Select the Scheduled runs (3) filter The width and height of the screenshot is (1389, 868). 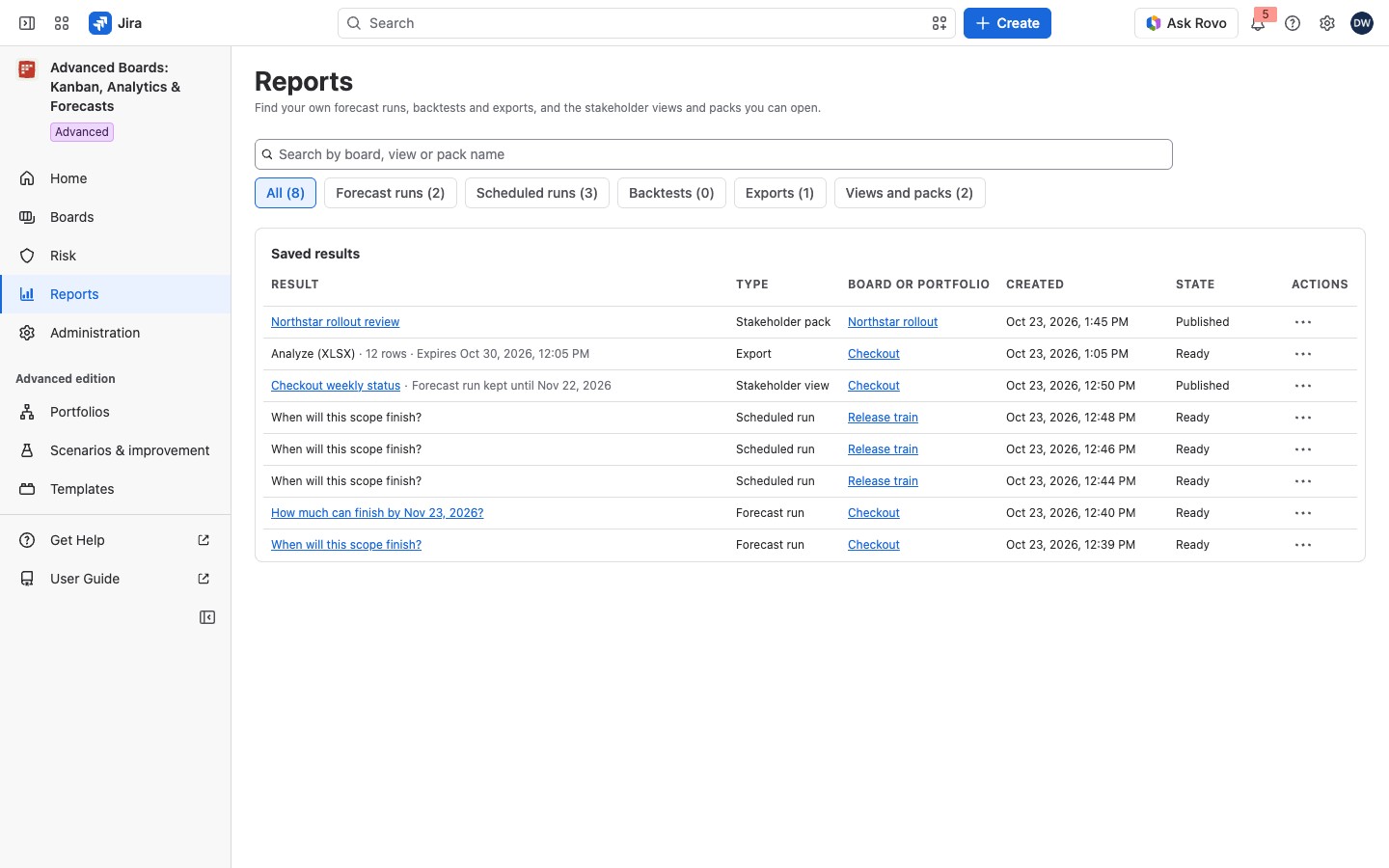point(537,193)
